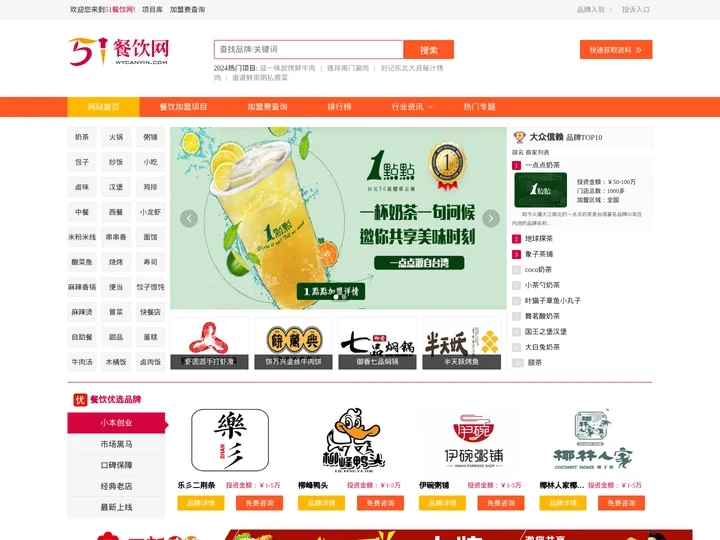Open the 排行榜 nav item
This screenshot has height=540, width=720.
pos(339,107)
